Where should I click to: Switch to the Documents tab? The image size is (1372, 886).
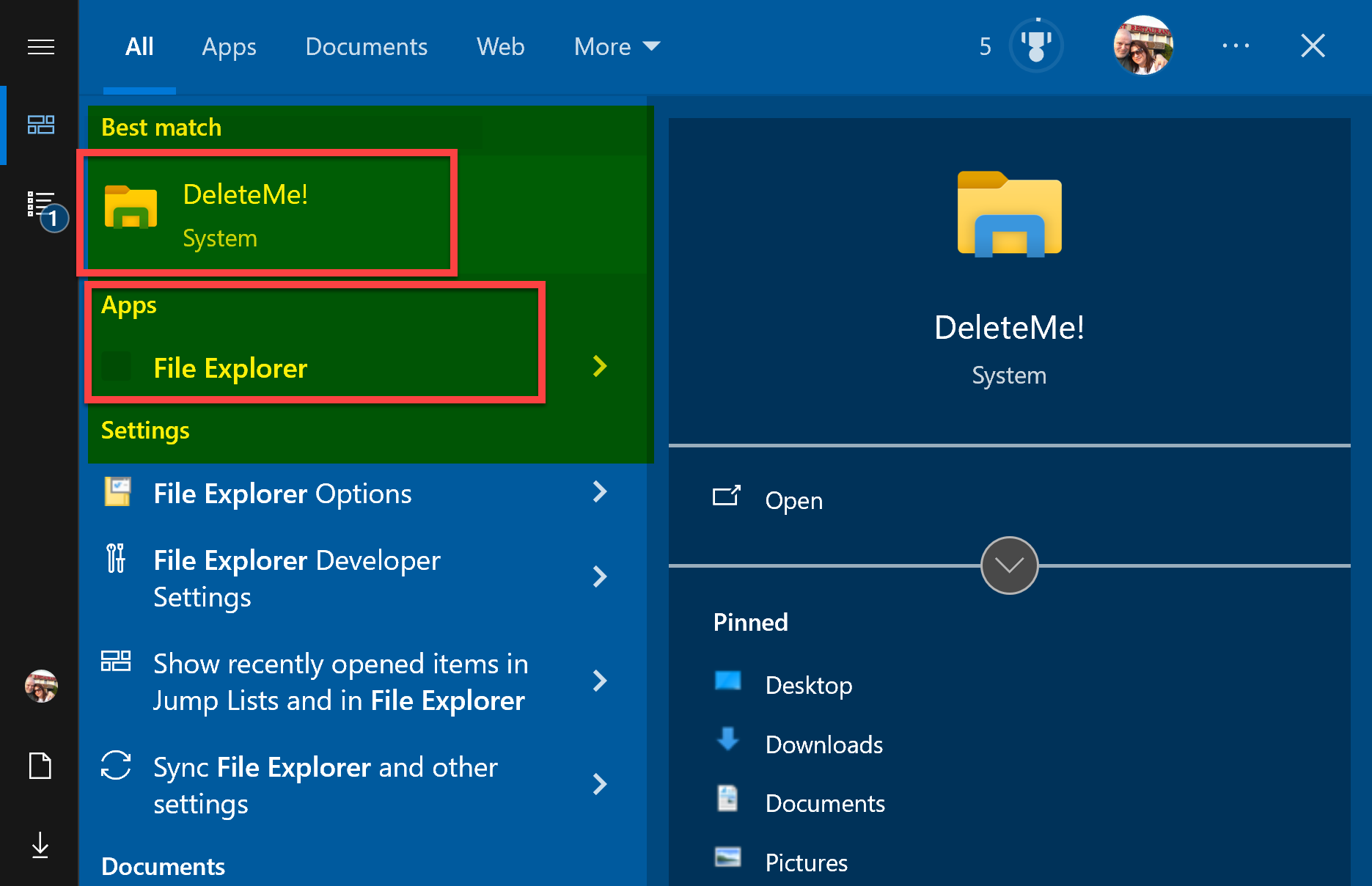(366, 47)
